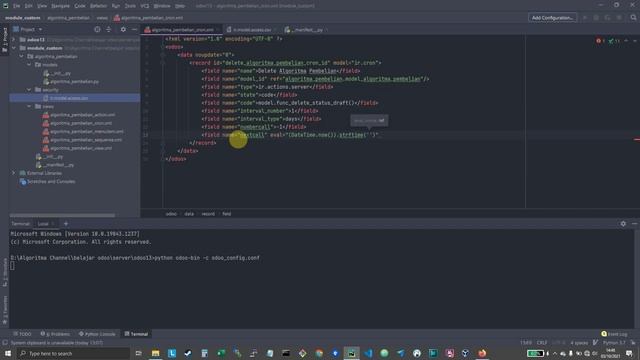Open the TODO tool window
This screenshot has width=640, height=360.
(22, 334)
